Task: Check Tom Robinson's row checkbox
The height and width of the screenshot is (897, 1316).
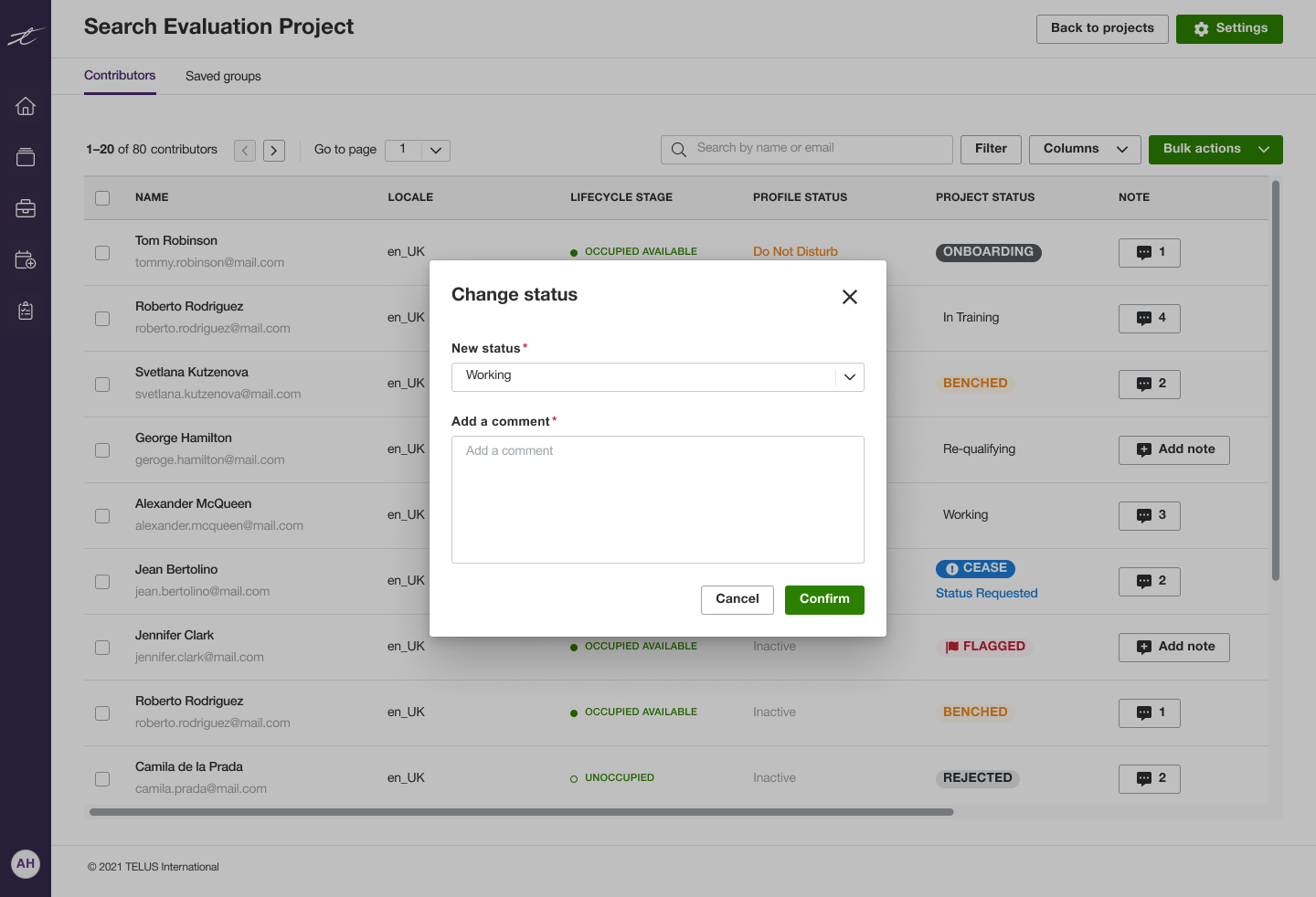Action: [x=101, y=253]
